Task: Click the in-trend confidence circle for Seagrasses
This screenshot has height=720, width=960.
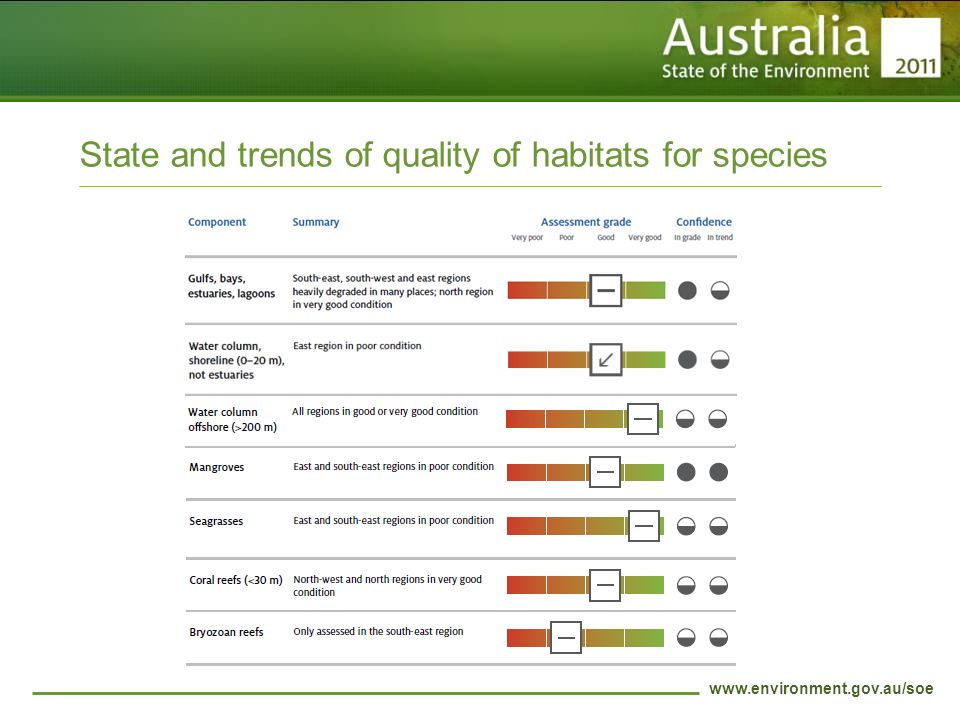Action: point(719,526)
